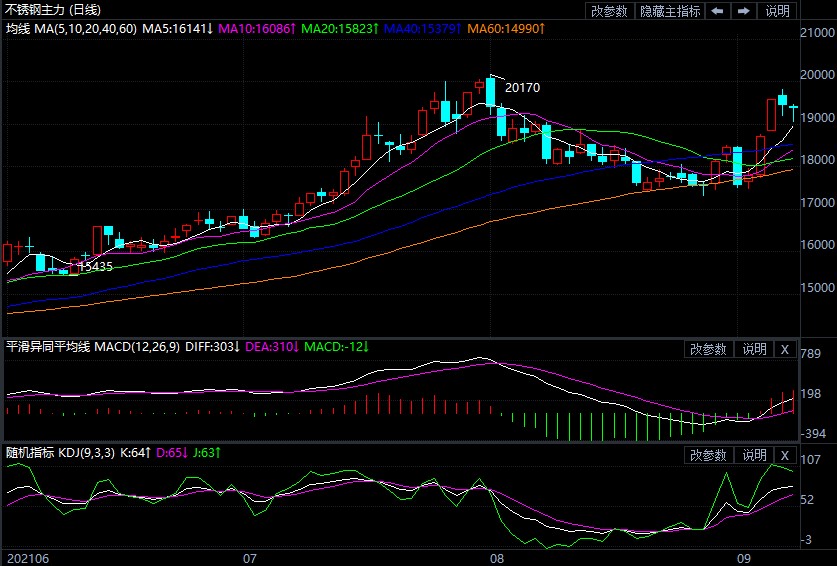The image size is (837, 566).
Task: Click 说明 in the KDJ panel
Action: (x=753, y=455)
